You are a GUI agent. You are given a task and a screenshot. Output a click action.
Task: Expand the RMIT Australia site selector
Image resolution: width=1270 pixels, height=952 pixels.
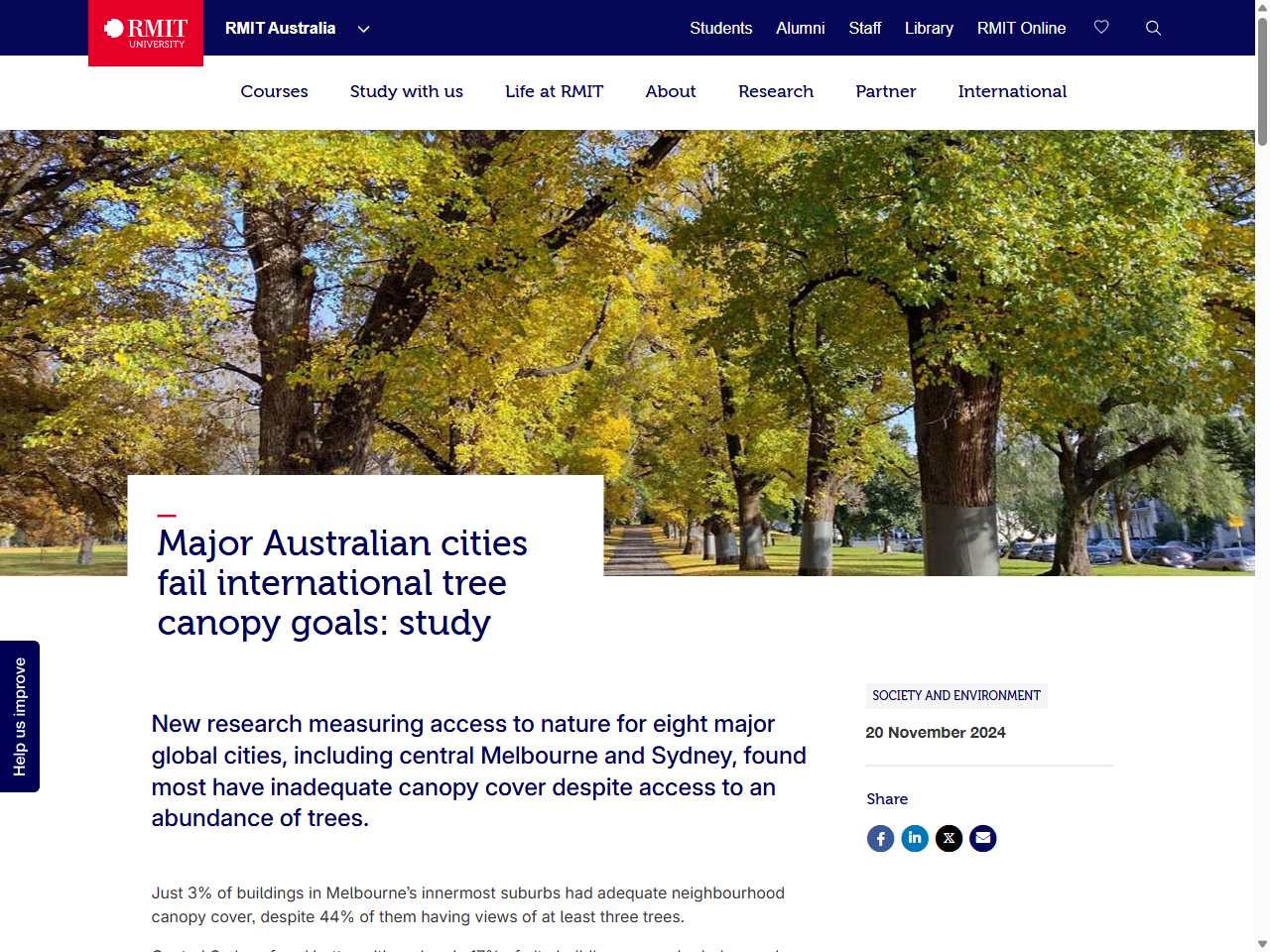pos(297,29)
